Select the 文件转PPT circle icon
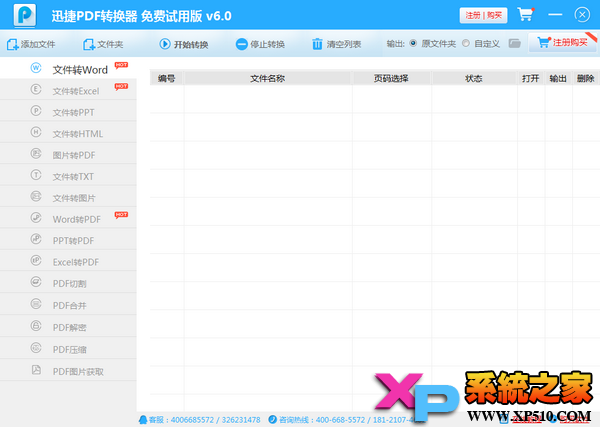Image resolution: width=600 pixels, height=427 pixels. [36, 111]
